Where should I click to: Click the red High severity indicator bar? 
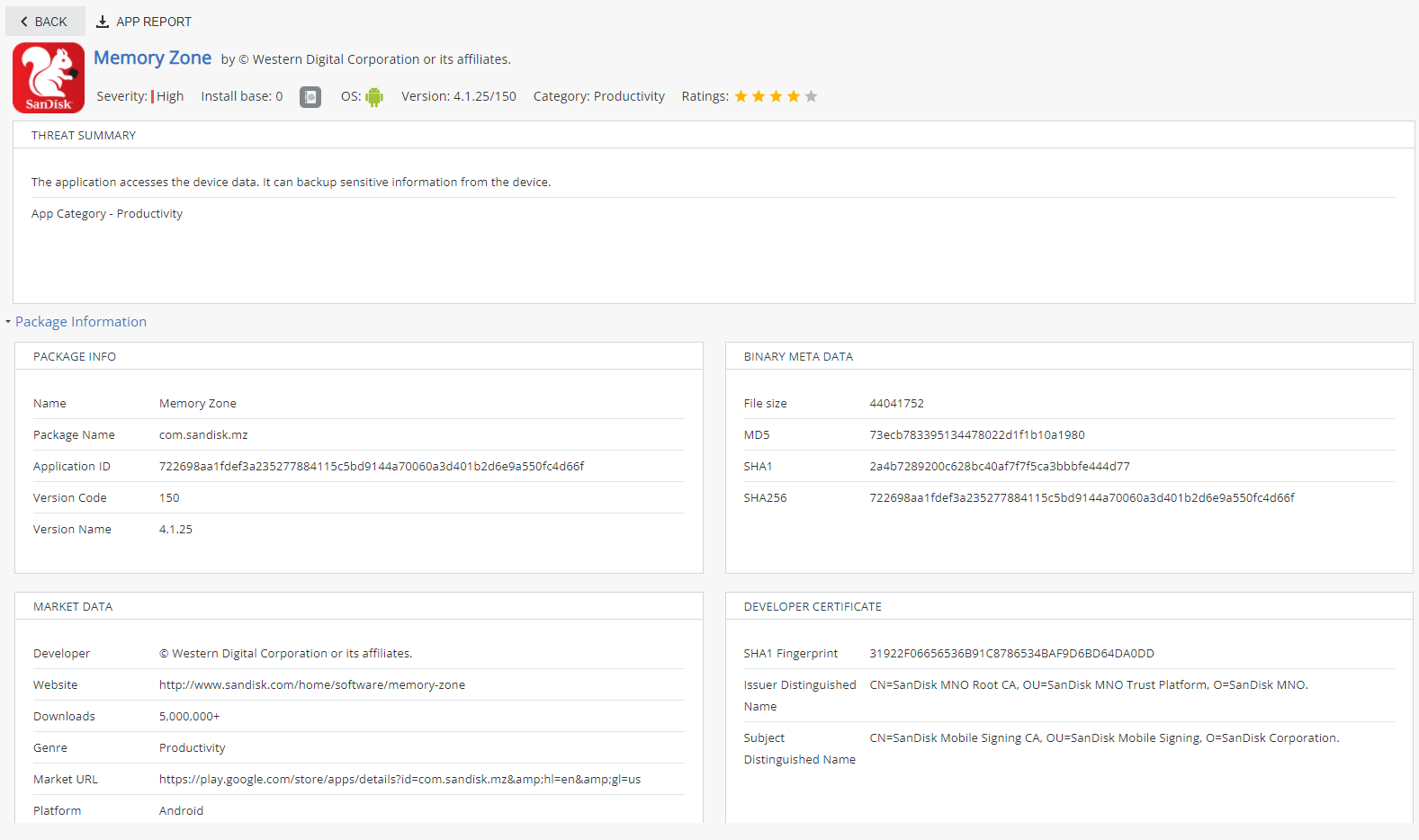click(x=152, y=96)
